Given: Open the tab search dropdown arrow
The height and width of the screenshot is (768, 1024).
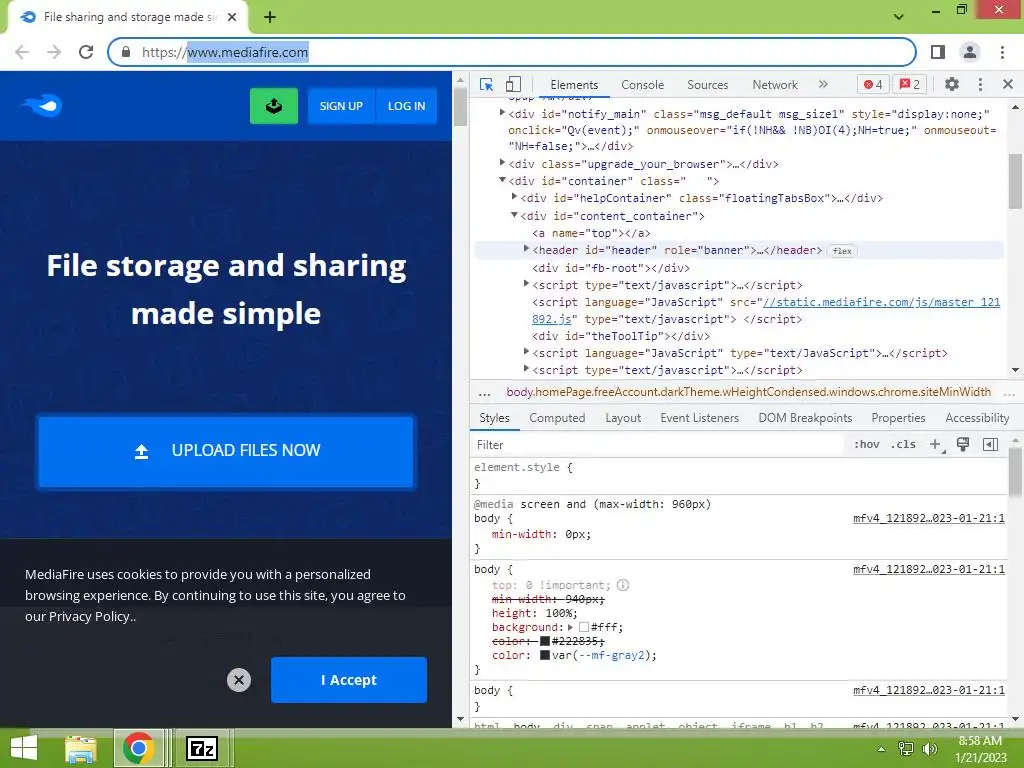Looking at the screenshot, I should (899, 17).
